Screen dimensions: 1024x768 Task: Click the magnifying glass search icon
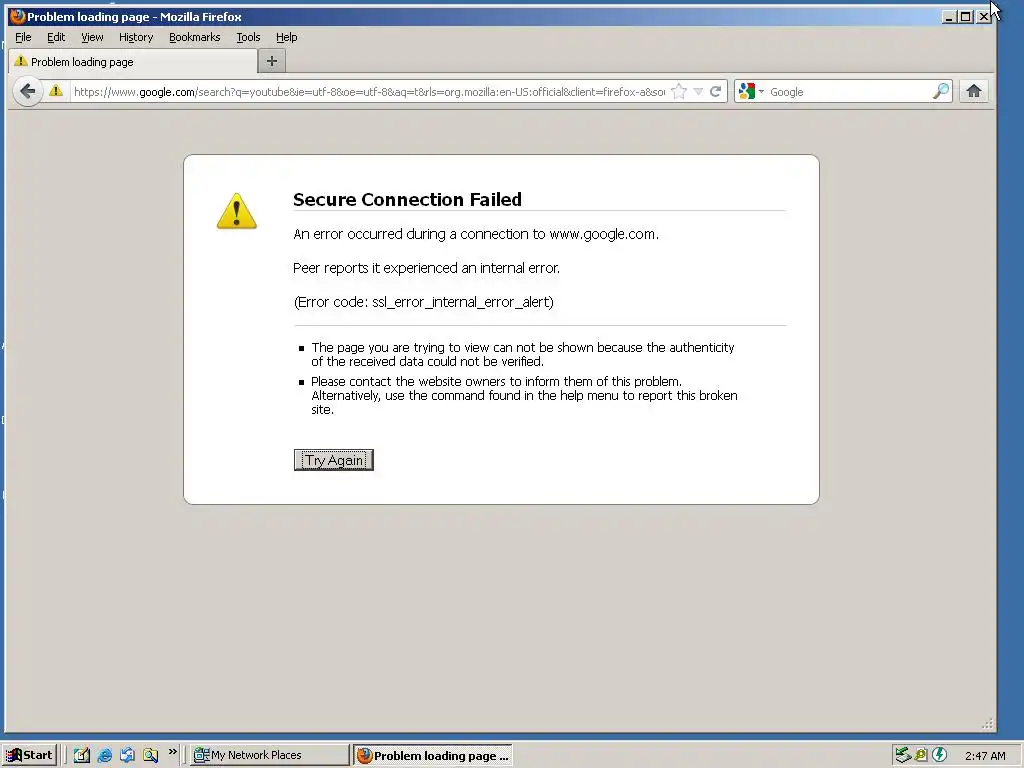click(x=940, y=91)
